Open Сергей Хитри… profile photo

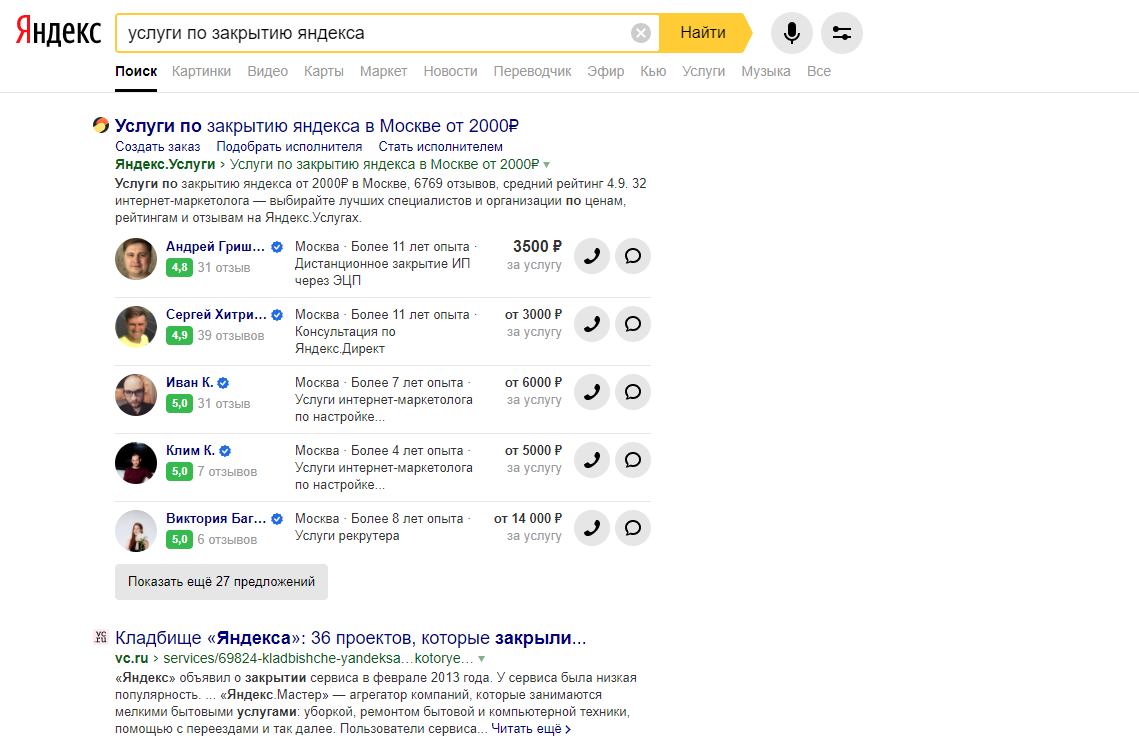tap(136, 327)
